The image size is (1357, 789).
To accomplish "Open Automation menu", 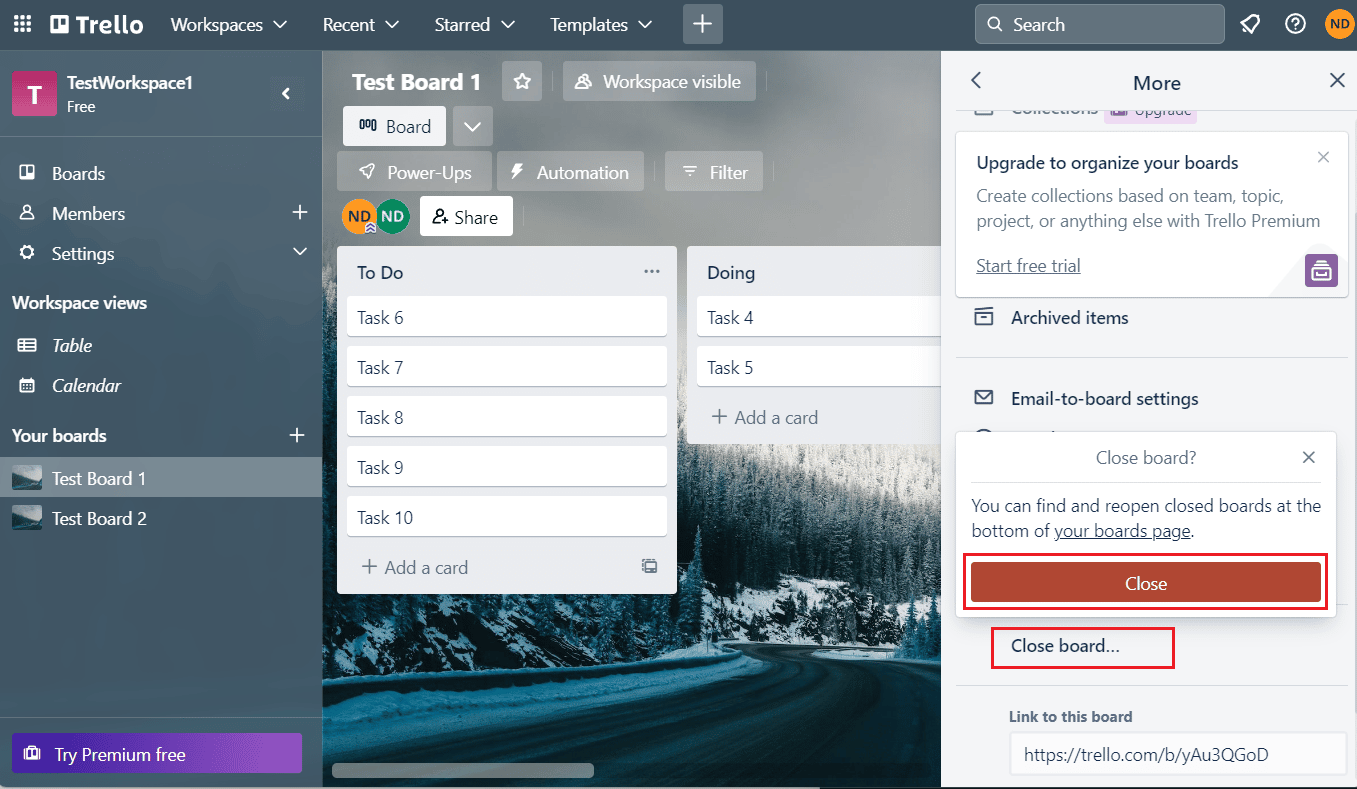I will (569, 172).
